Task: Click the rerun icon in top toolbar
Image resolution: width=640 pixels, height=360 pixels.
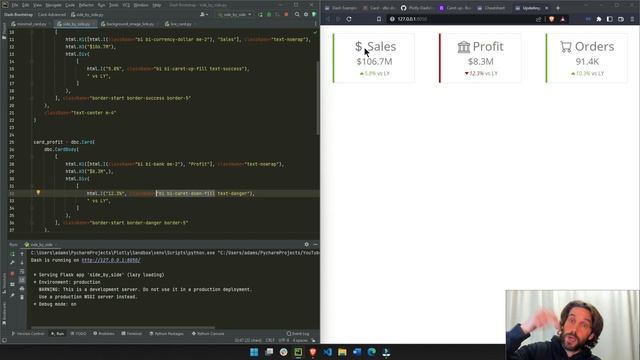Action: (x=260, y=15)
